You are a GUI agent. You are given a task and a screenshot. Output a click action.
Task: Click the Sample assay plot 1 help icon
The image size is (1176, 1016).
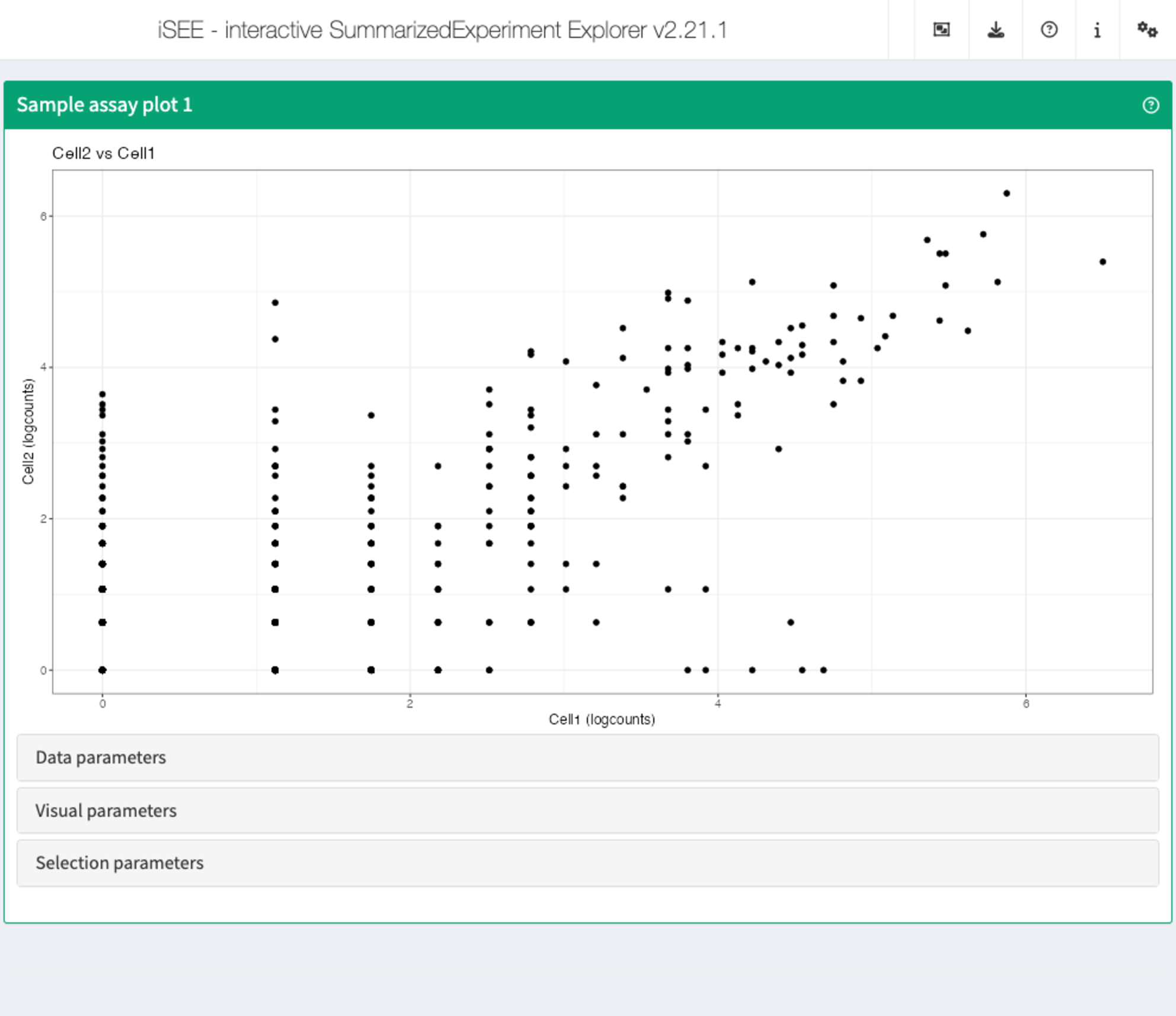point(1151,105)
